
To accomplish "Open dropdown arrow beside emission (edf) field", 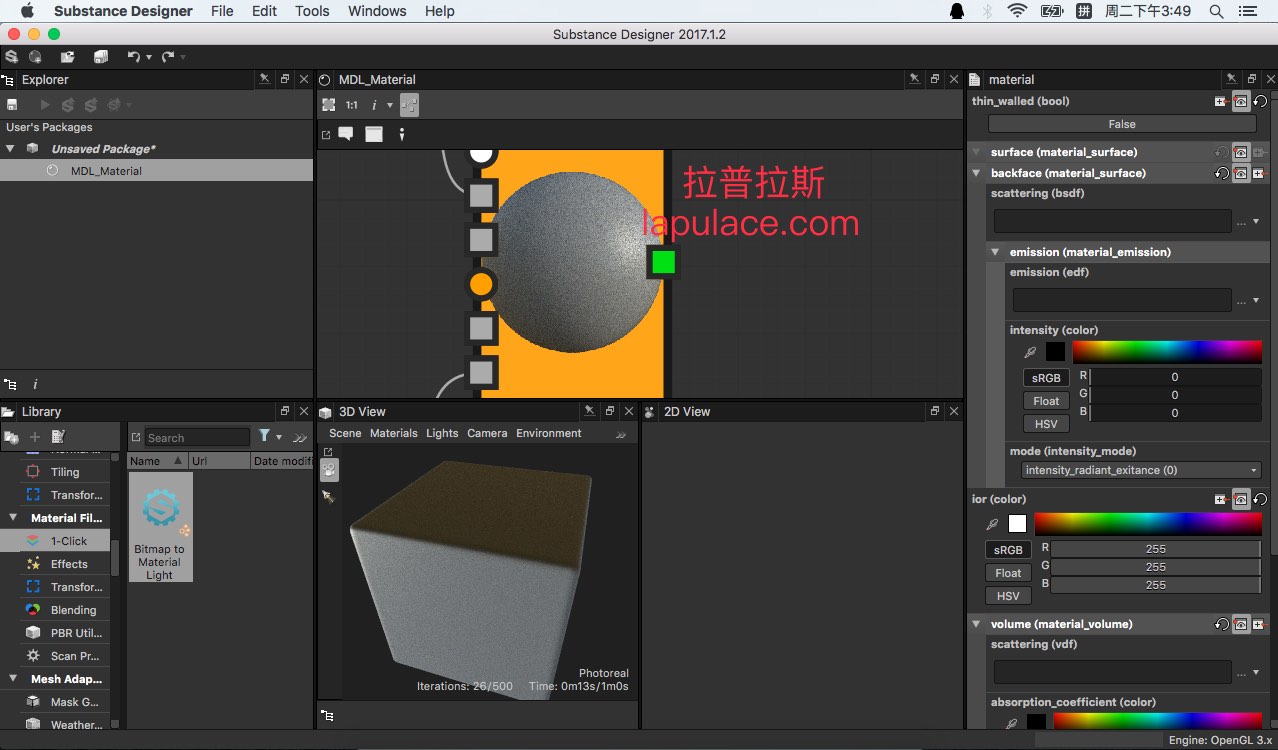I will click(x=1255, y=300).
